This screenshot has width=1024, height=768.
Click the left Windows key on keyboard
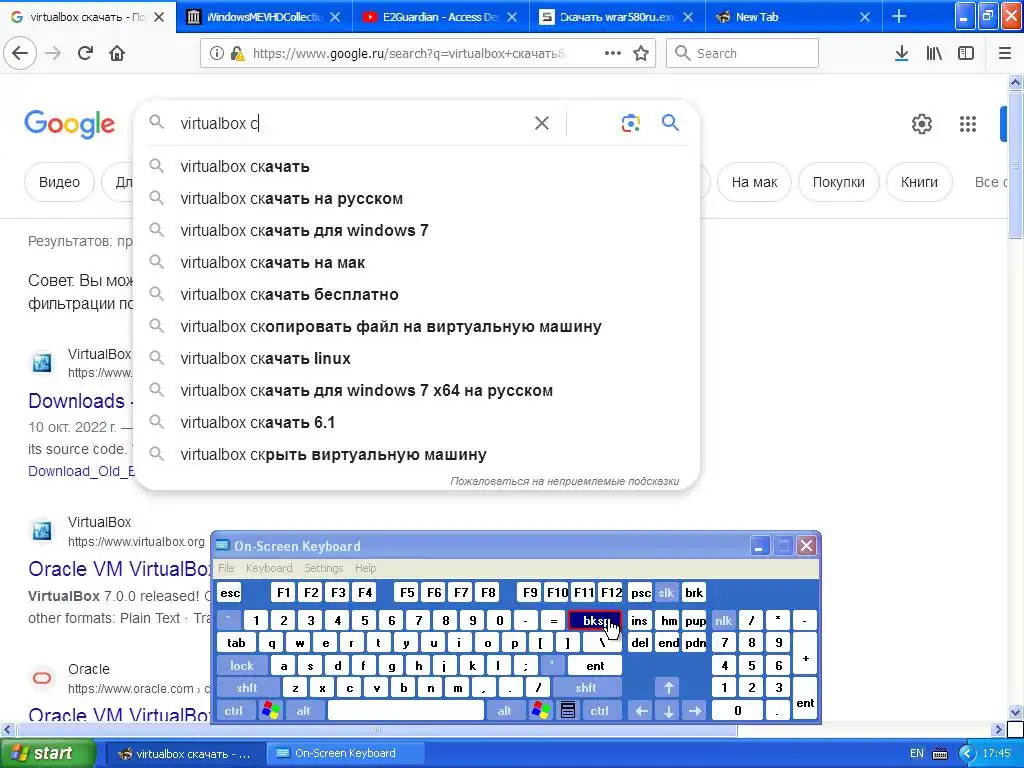point(270,711)
